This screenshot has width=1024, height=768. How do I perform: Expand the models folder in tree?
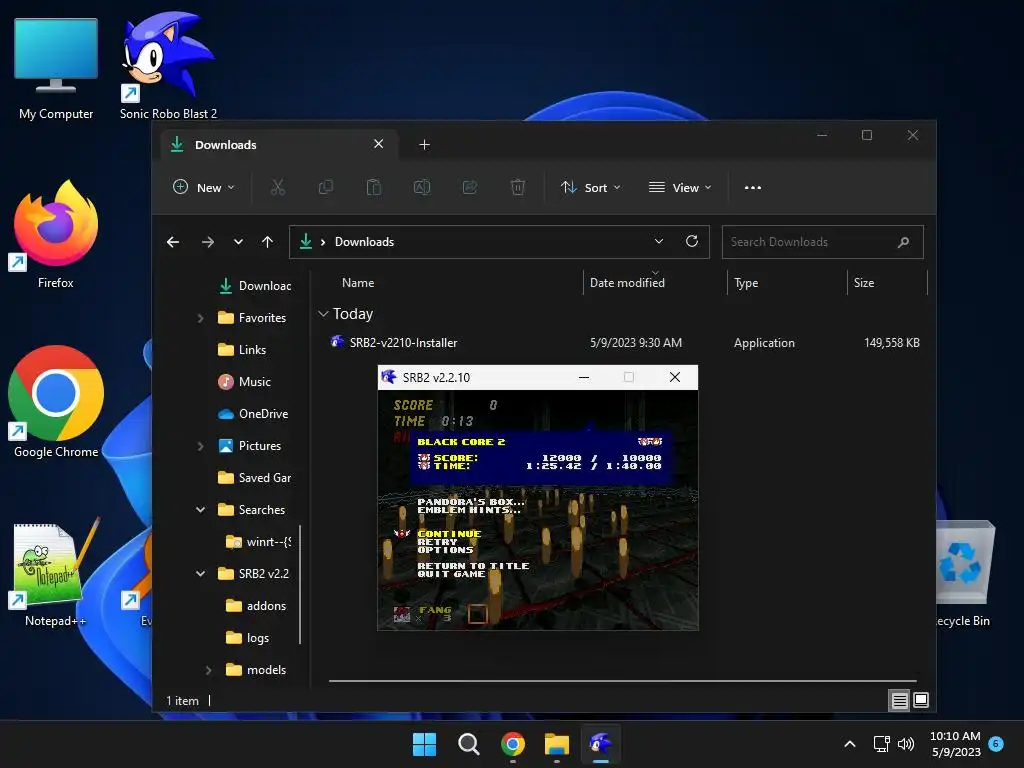click(x=208, y=670)
